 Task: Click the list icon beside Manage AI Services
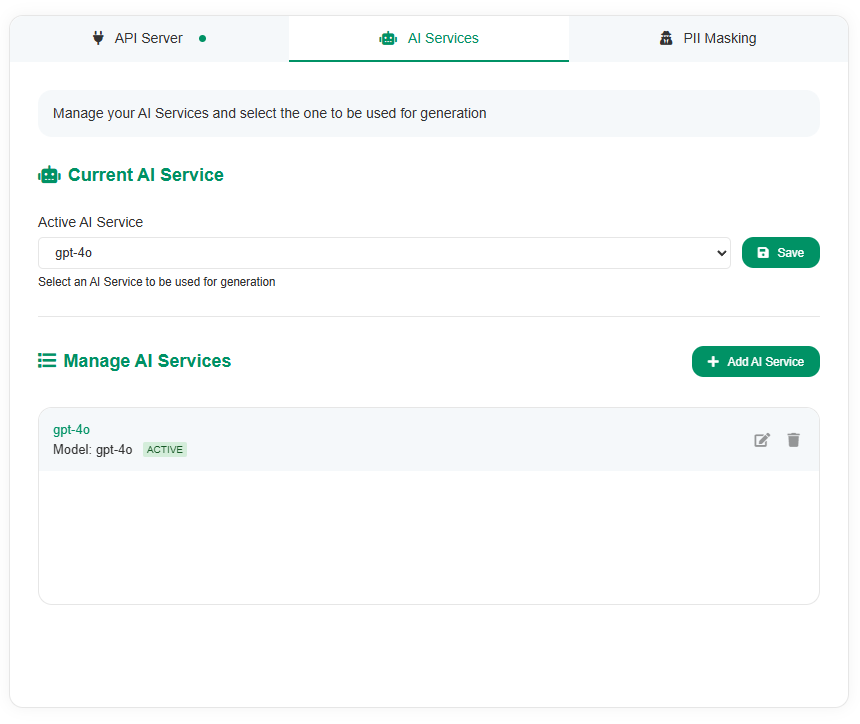(x=47, y=360)
